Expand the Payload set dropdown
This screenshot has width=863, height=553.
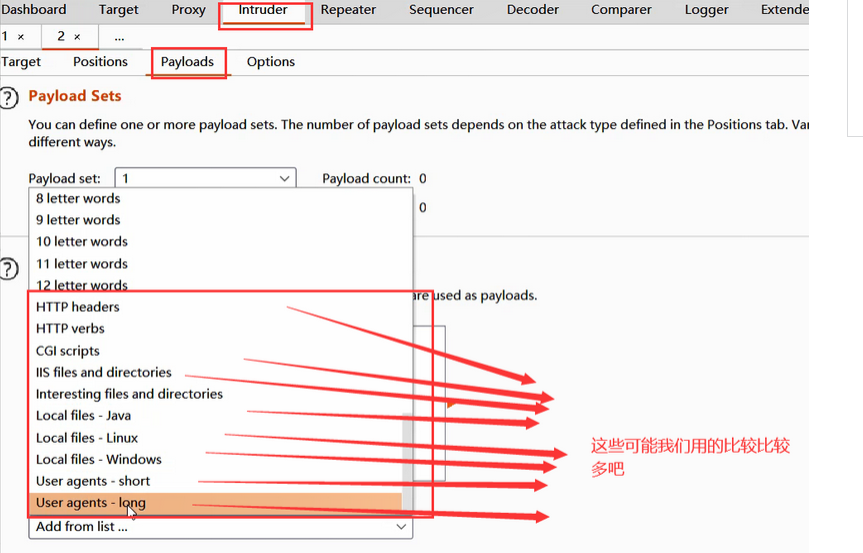(205, 178)
